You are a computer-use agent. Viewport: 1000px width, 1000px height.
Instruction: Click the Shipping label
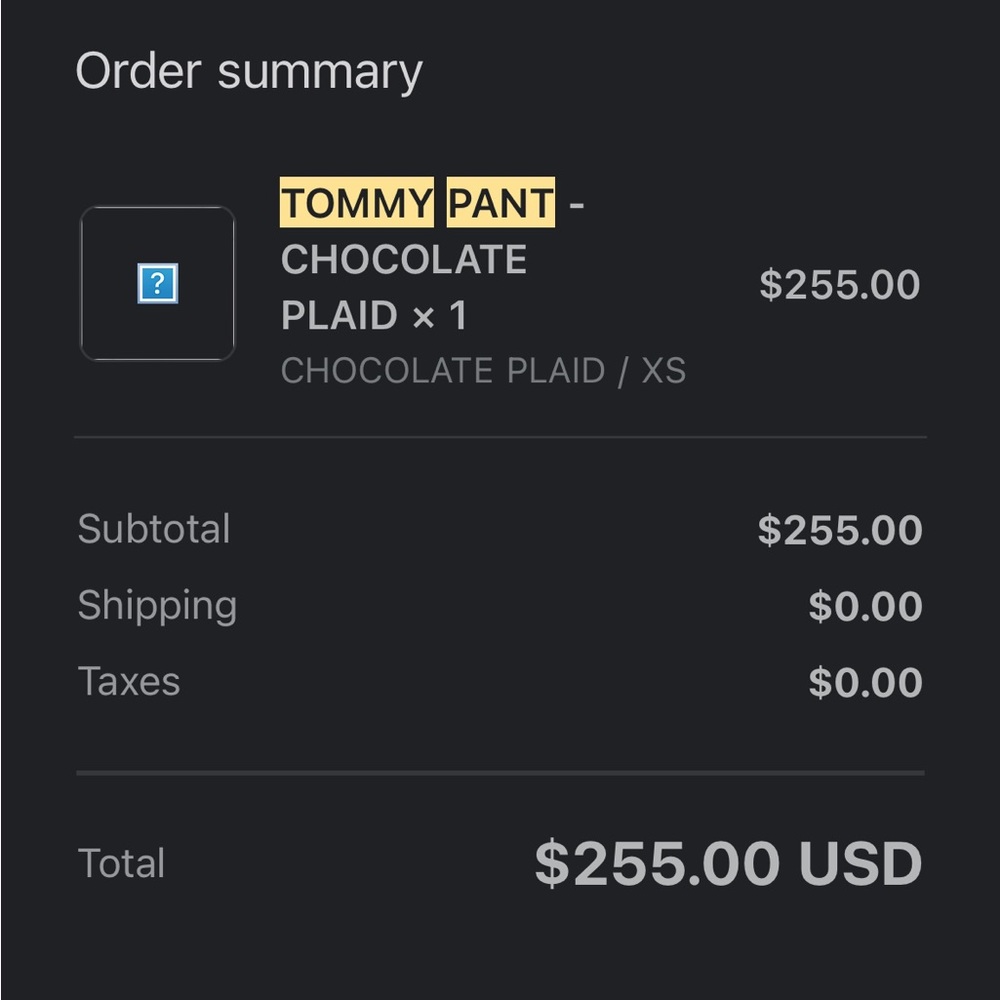click(157, 606)
